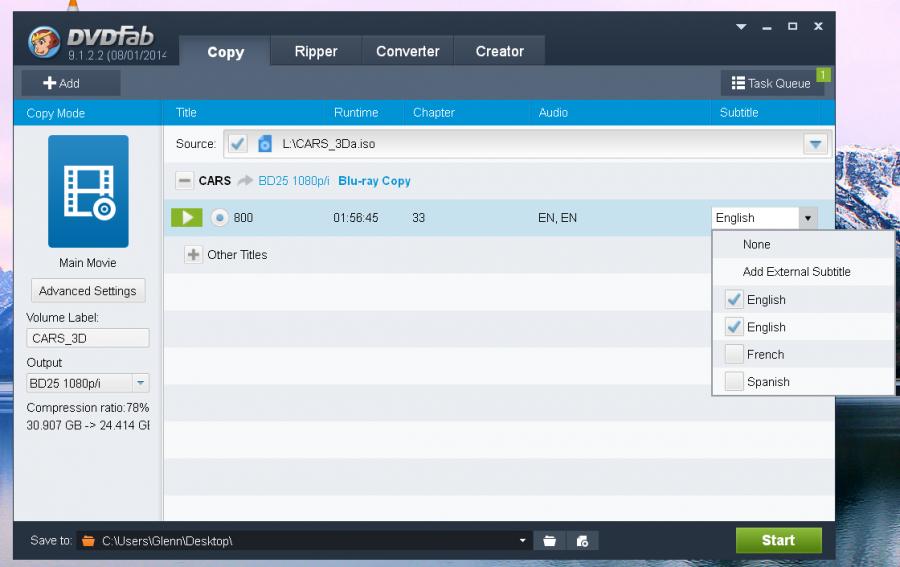Collapse the CARS title group
The width and height of the screenshot is (900, 567).
(x=184, y=181)
